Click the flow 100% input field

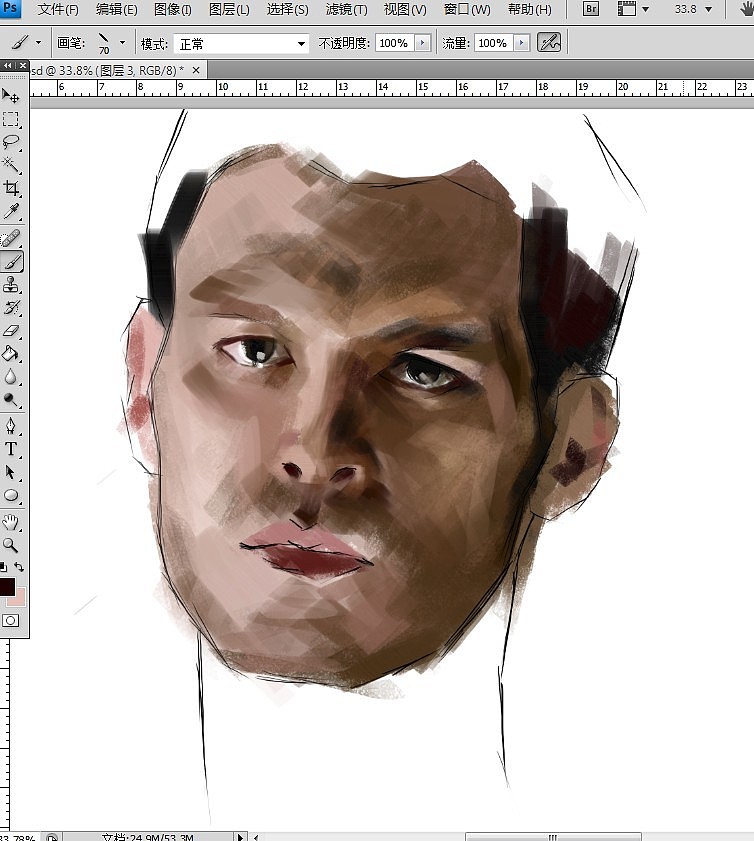click(493, 43)
